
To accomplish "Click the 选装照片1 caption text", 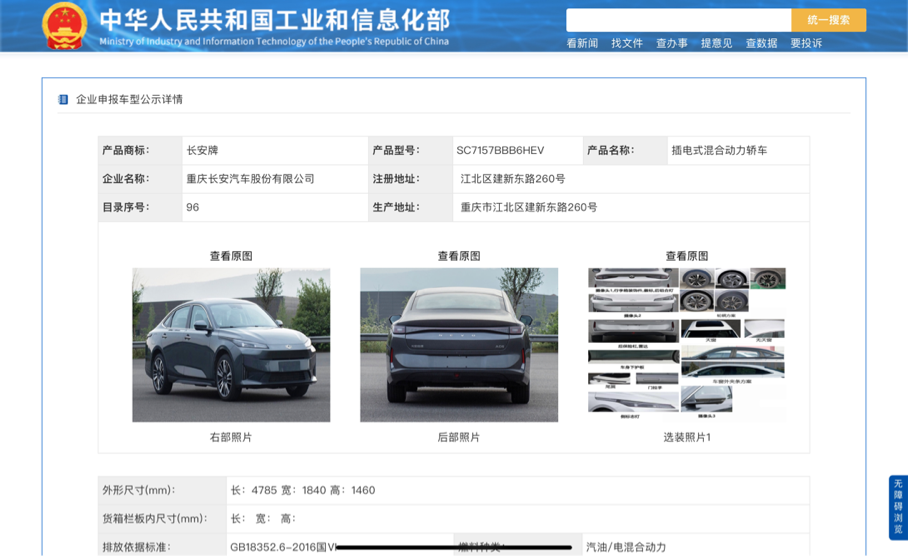I will [687, 437].
